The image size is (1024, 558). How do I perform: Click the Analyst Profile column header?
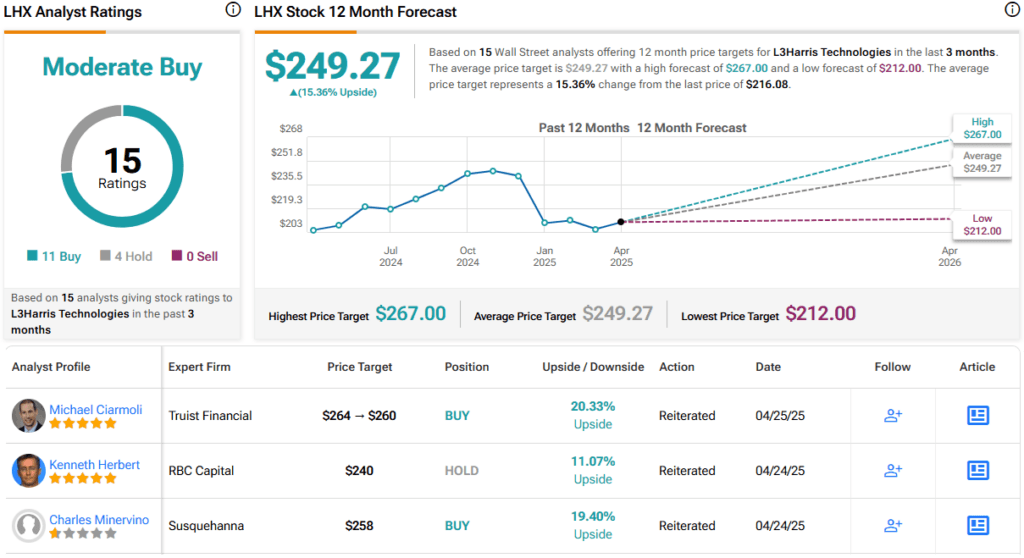tap(51, 367)
